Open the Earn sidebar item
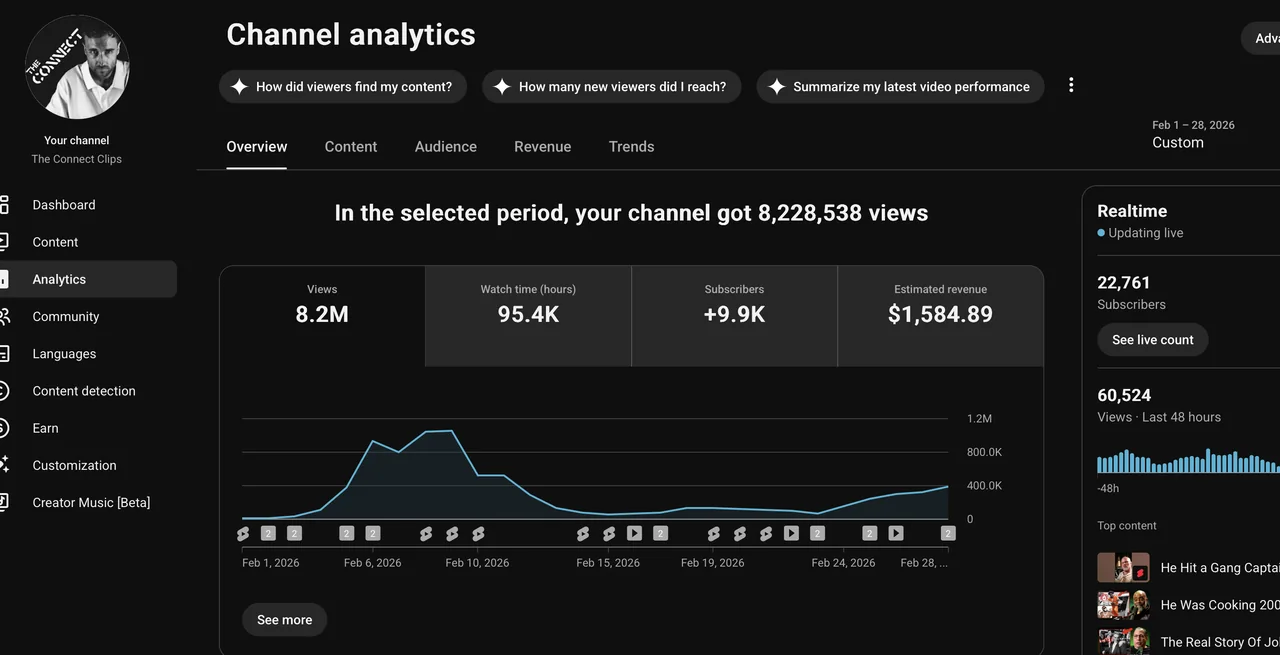 [88, 428]
